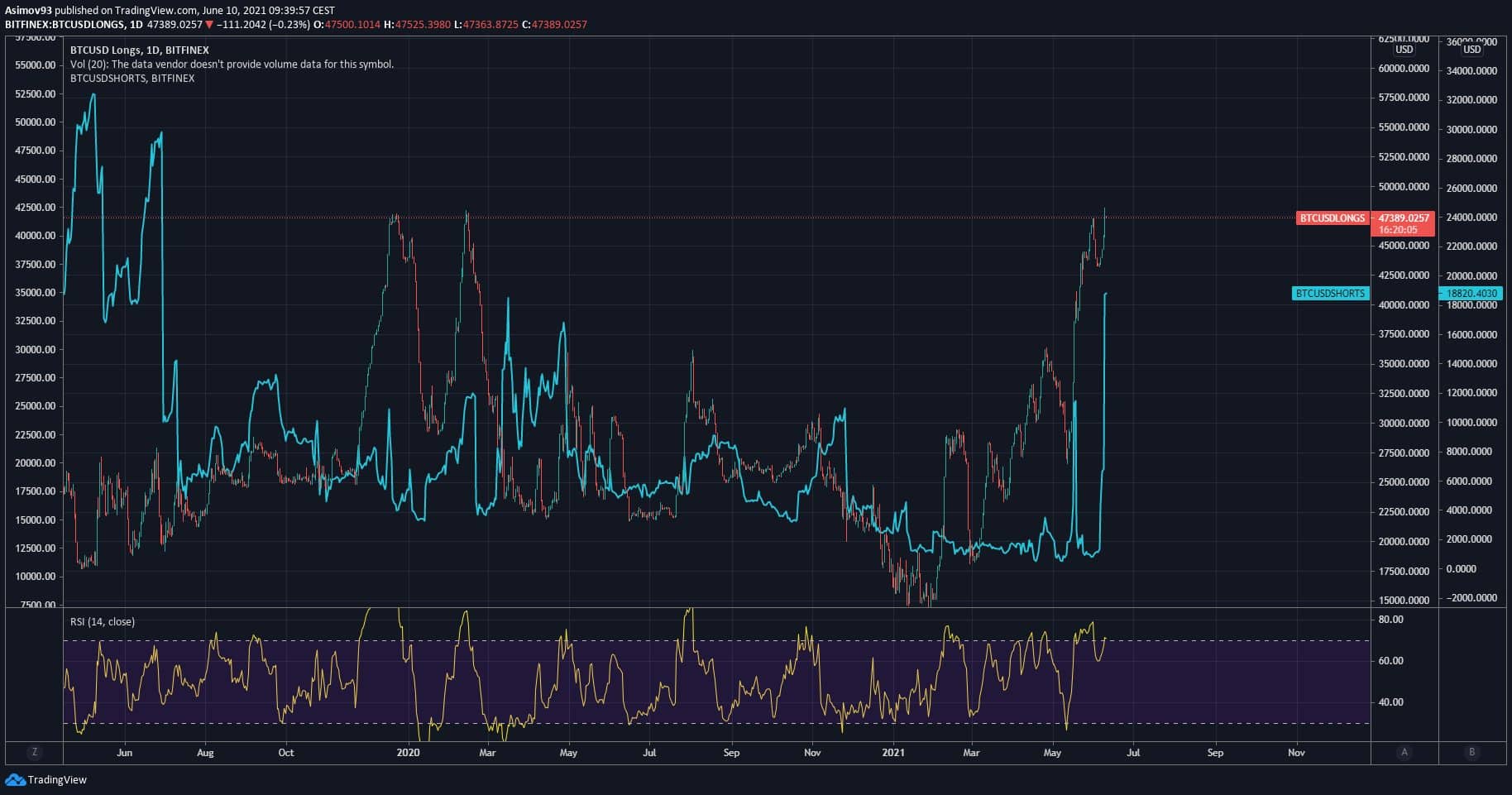Click the TradingView wordmark text

pyautogui.click(x=57, y=780)
